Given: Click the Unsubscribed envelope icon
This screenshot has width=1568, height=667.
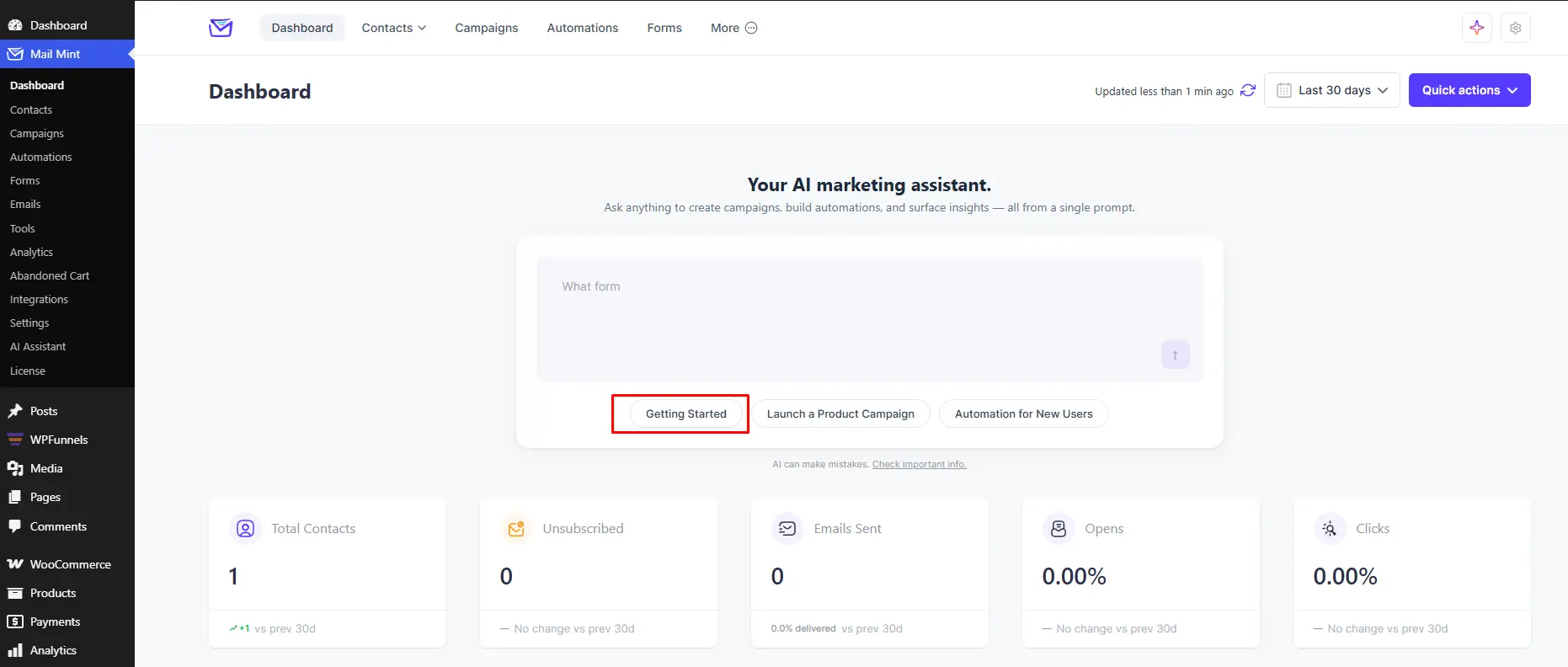Looking at the screenshot, I should (x=516, y=528).
